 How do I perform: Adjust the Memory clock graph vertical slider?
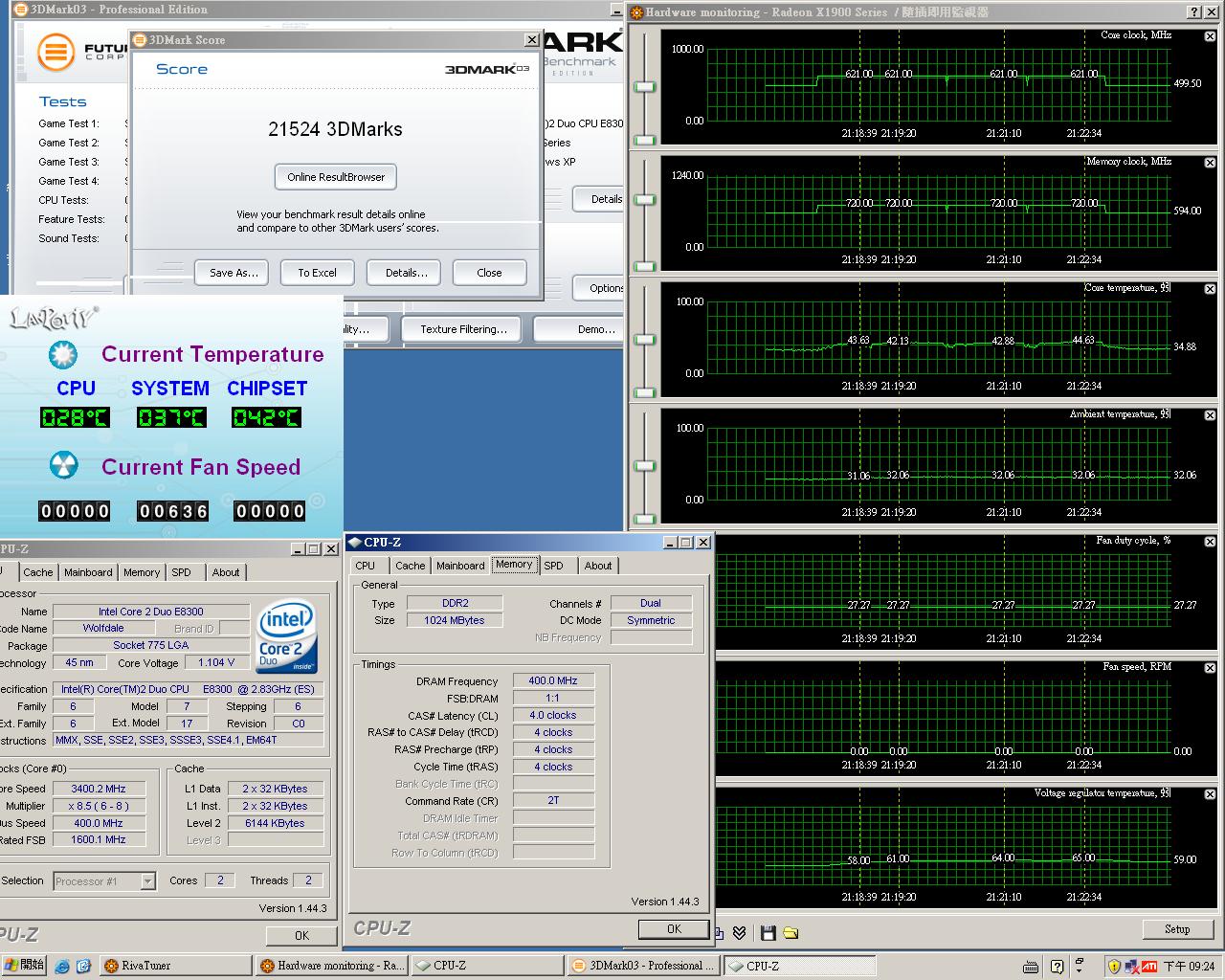645,200
